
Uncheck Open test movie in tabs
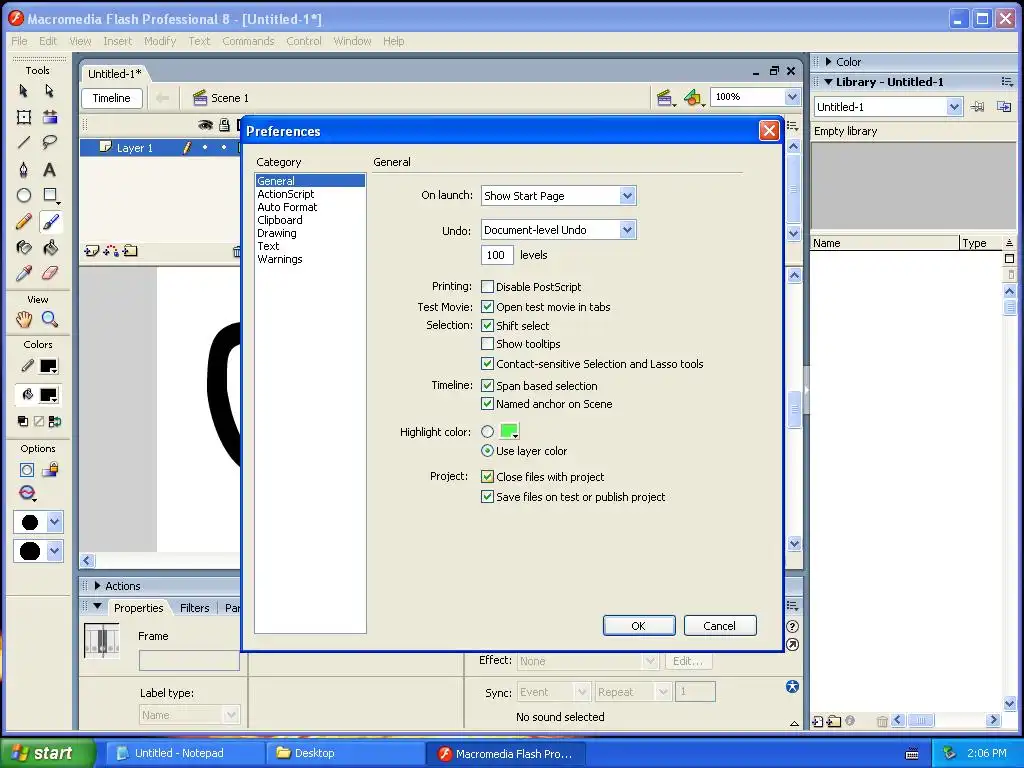click(x=487, y=306)
